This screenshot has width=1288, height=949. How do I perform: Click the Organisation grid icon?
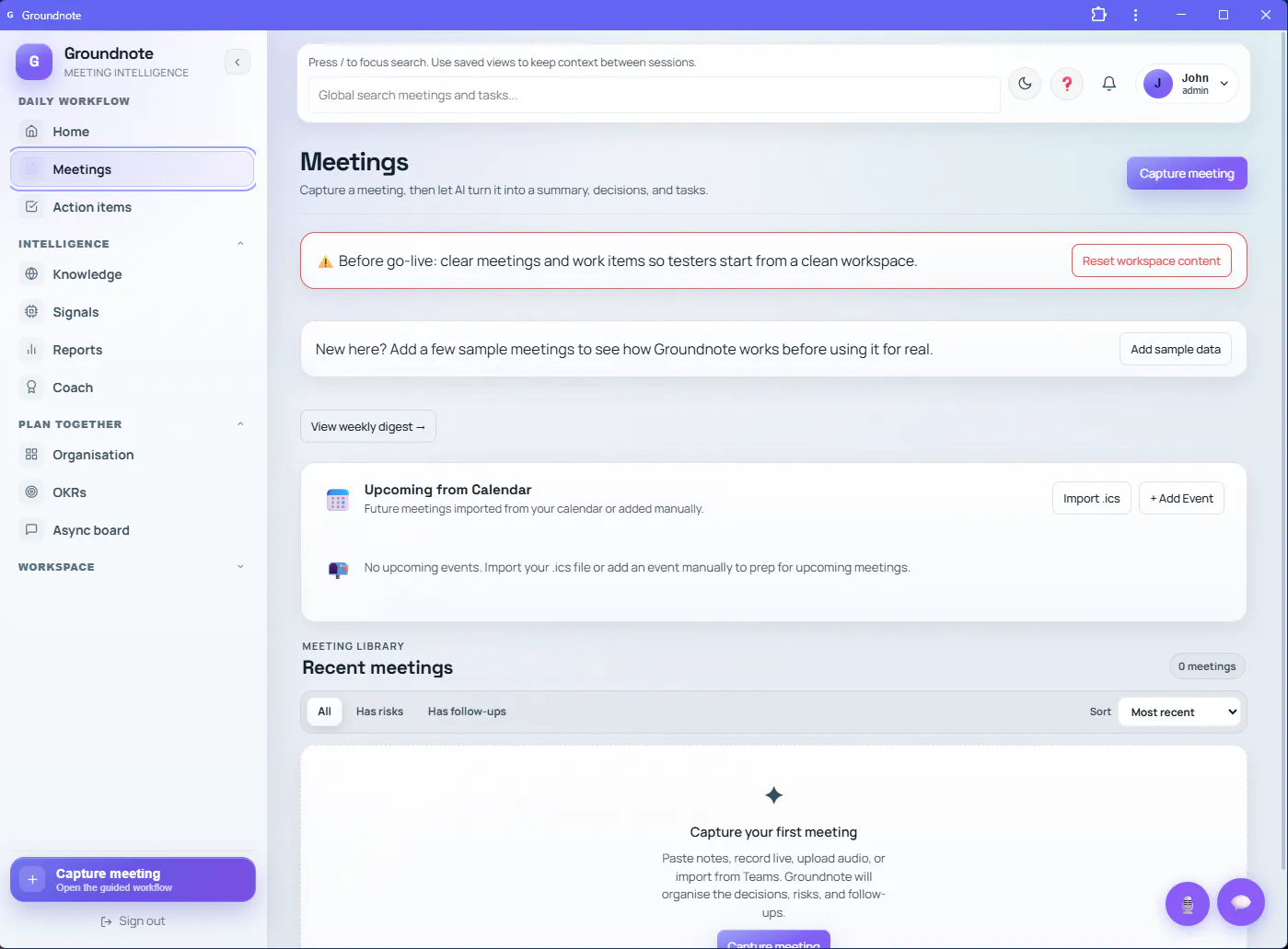(32, 454)
